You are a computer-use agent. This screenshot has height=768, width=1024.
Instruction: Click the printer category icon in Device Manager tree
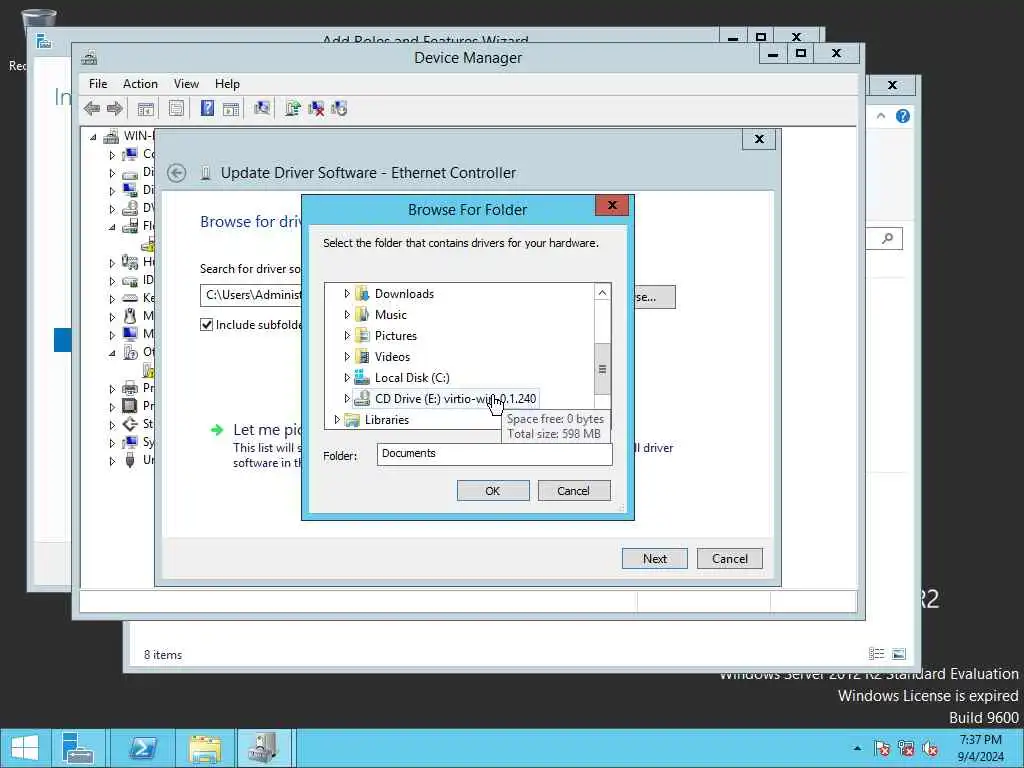pos(130,388)
